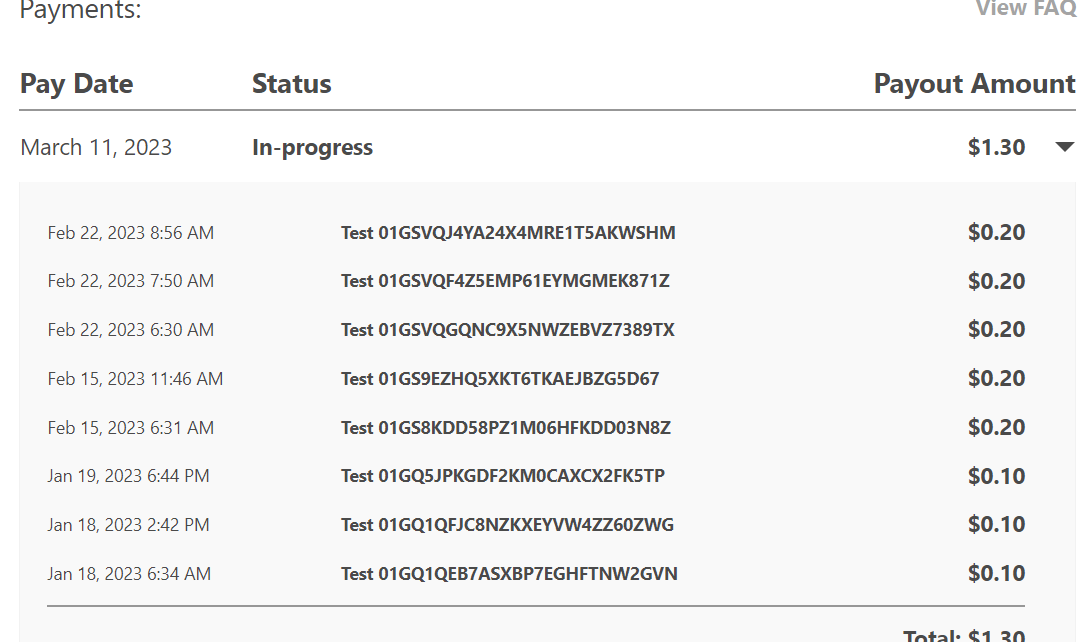1086x642 pixels.
Task: Select Test 01GS9EZHQ5XKT6TKAEJBZG5D67 entry
Action: point(500,379)
